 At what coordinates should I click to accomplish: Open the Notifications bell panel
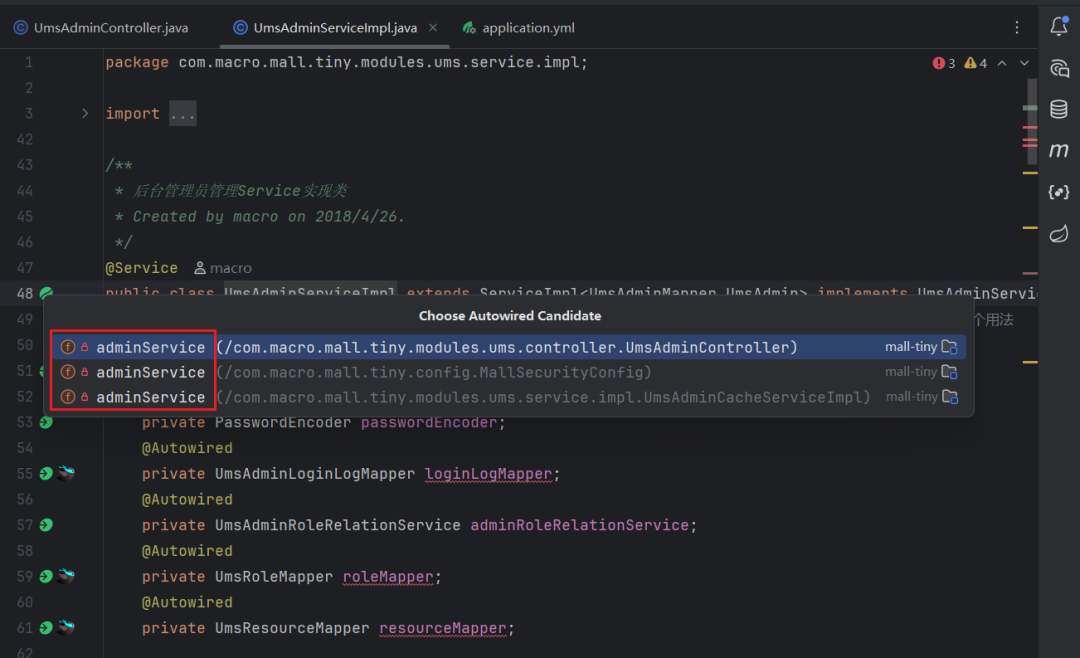(1059, 27)
